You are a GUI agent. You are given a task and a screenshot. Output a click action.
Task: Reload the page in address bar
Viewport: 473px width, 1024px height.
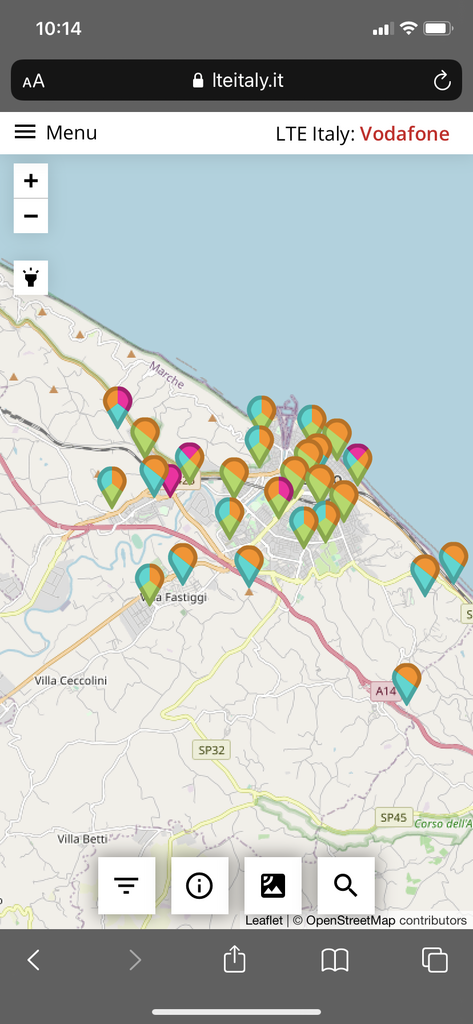442,81
